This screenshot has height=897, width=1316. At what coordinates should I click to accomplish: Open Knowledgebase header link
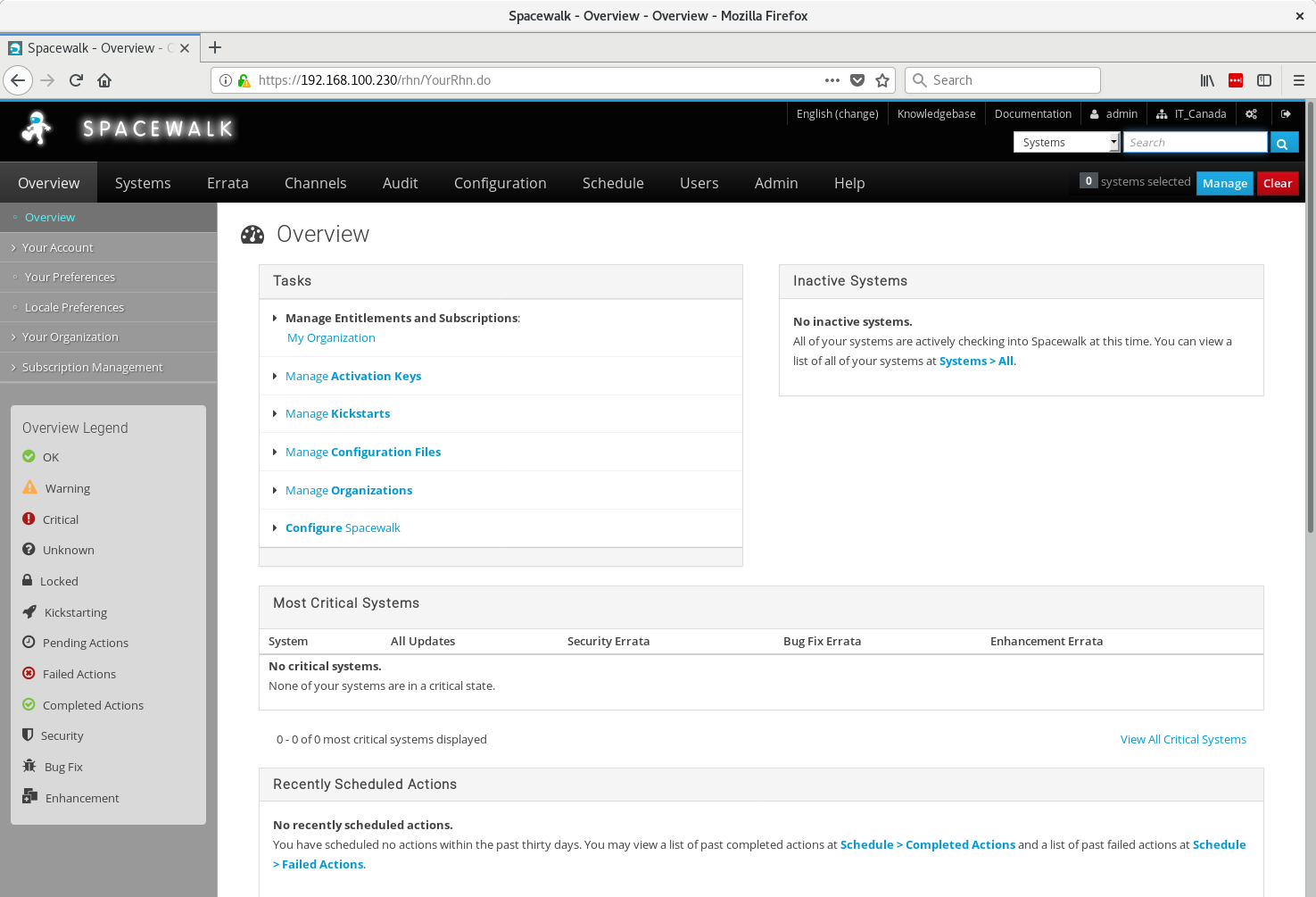(936, 114)
